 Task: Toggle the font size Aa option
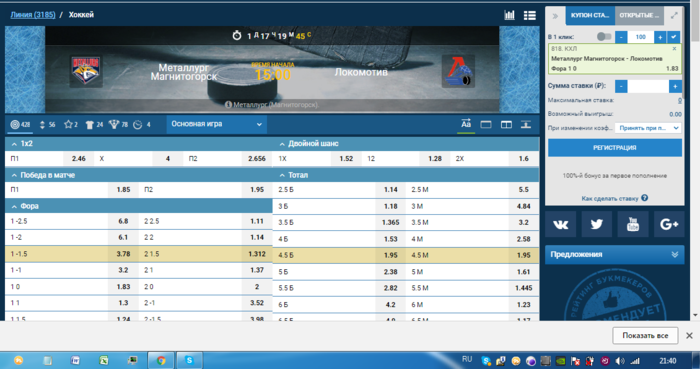coord(466,124)
